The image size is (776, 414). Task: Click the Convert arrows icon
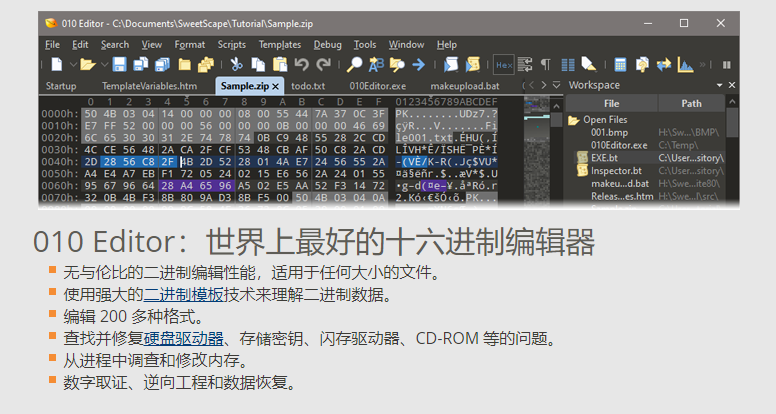tap(664, 64)
